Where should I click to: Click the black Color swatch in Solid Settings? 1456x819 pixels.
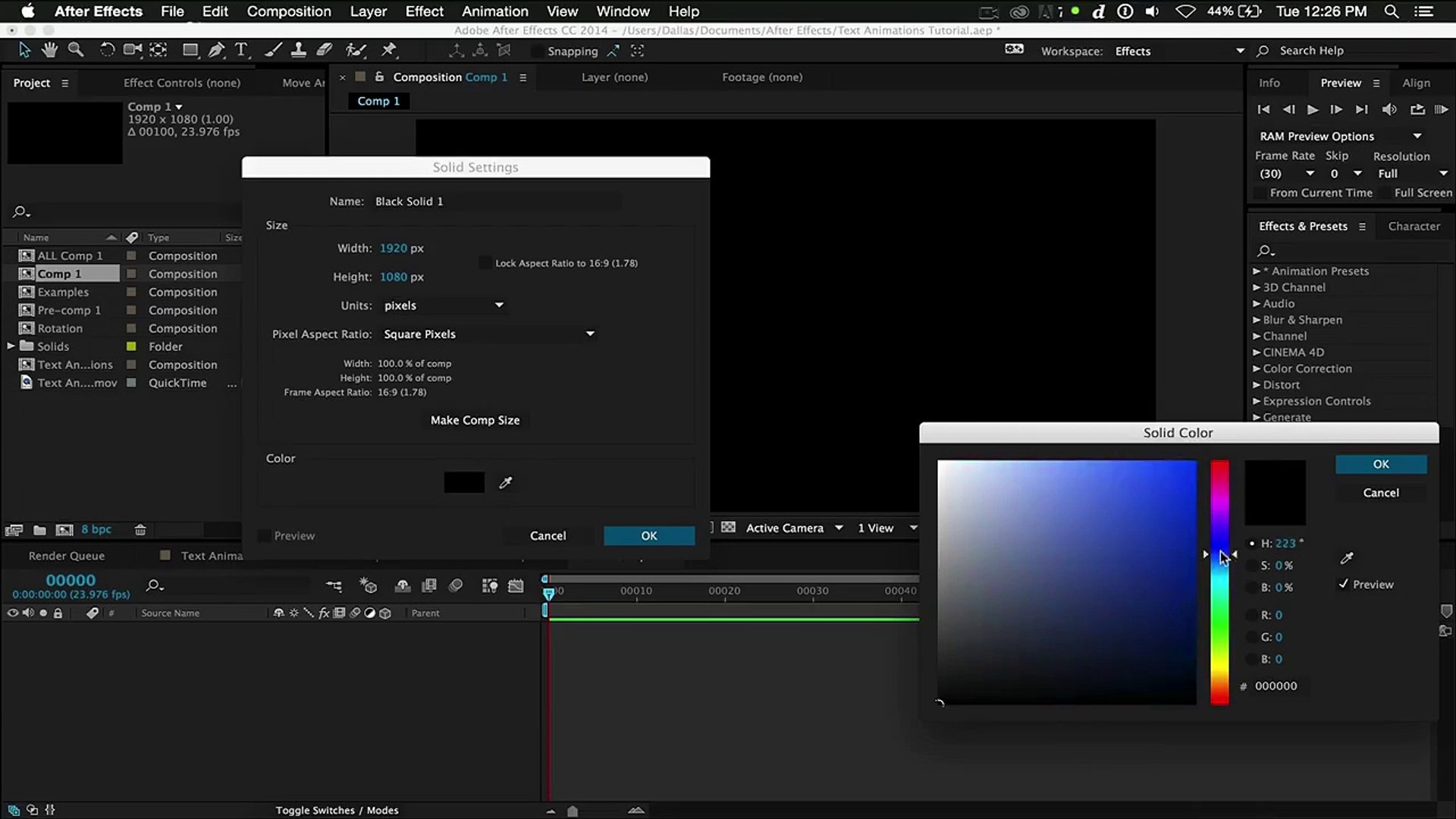pyautogui.click(x=464, y=483)
